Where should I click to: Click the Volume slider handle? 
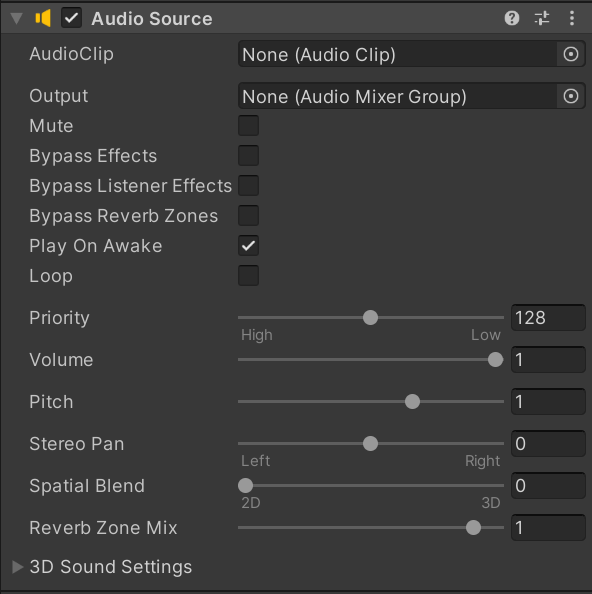(x=495, y=360)
